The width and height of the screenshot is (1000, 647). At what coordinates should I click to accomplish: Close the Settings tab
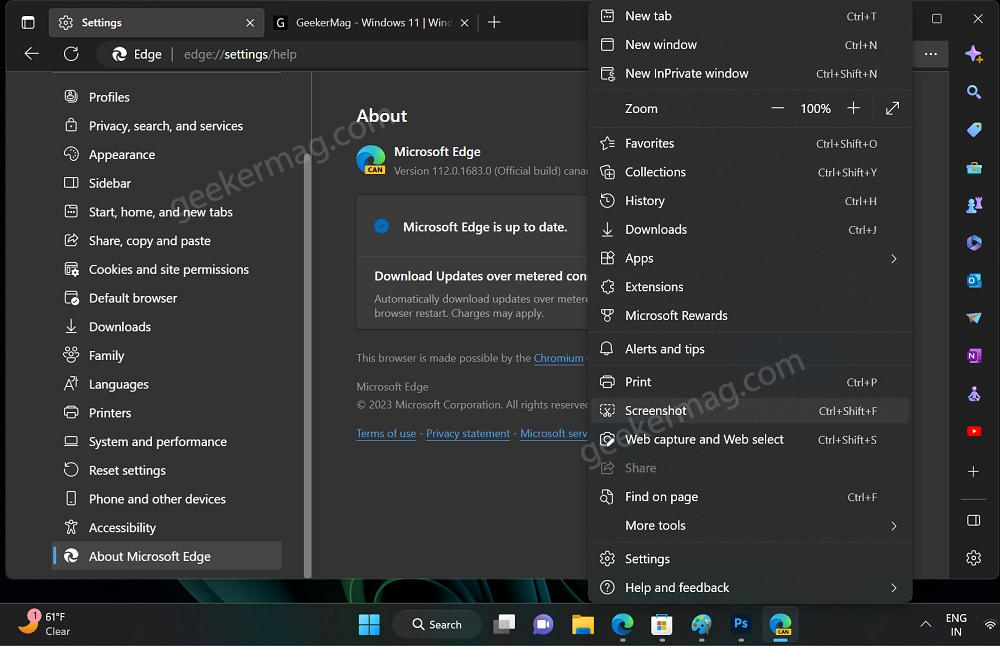point(250,23)
